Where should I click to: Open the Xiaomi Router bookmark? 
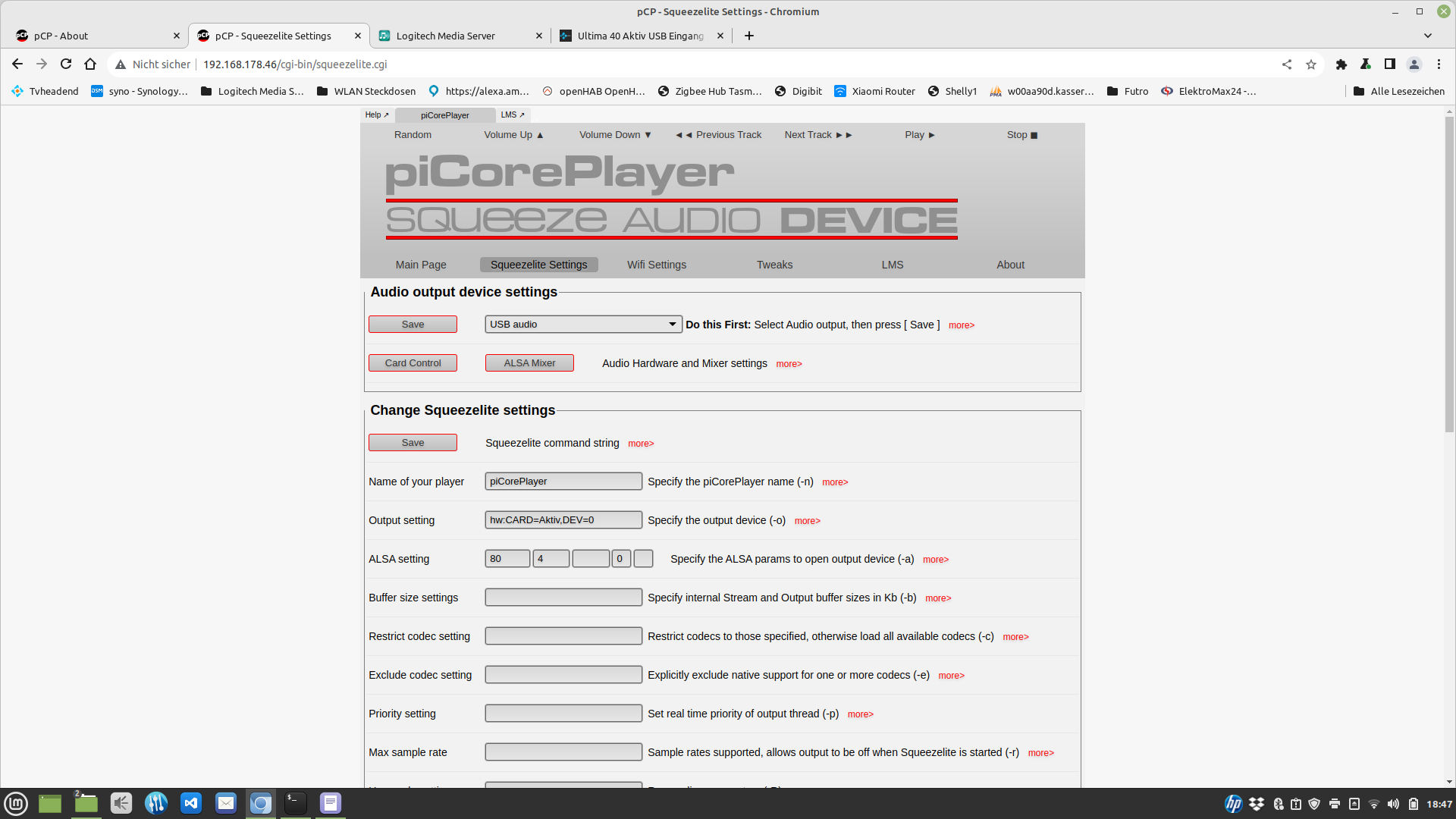(875, 91)
